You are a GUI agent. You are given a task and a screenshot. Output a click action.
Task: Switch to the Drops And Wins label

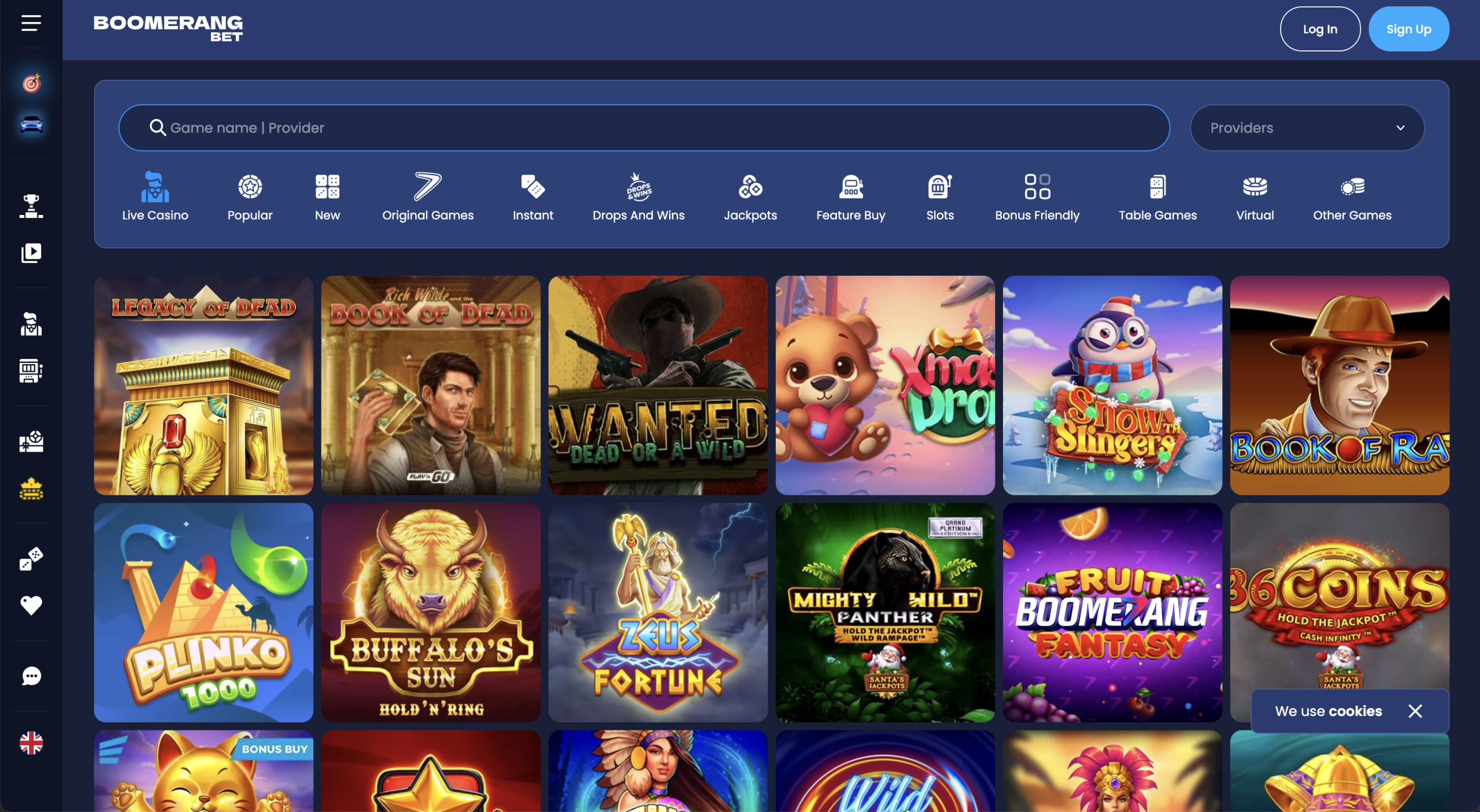(638, 215)
